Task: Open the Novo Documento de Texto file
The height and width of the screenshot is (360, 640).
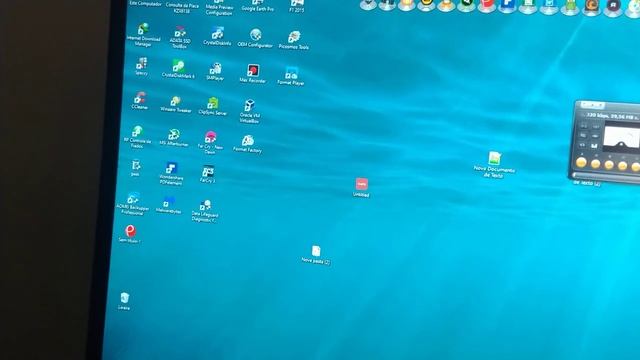Action: point(494,158)
